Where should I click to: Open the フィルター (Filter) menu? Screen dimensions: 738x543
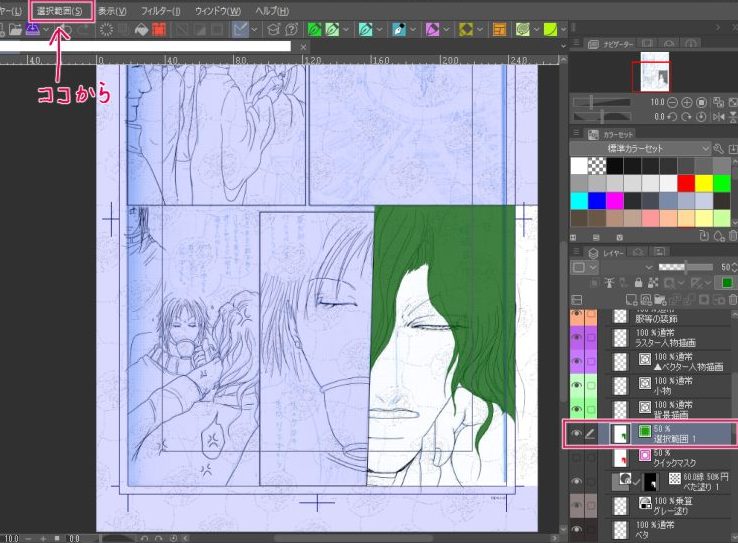160,11
